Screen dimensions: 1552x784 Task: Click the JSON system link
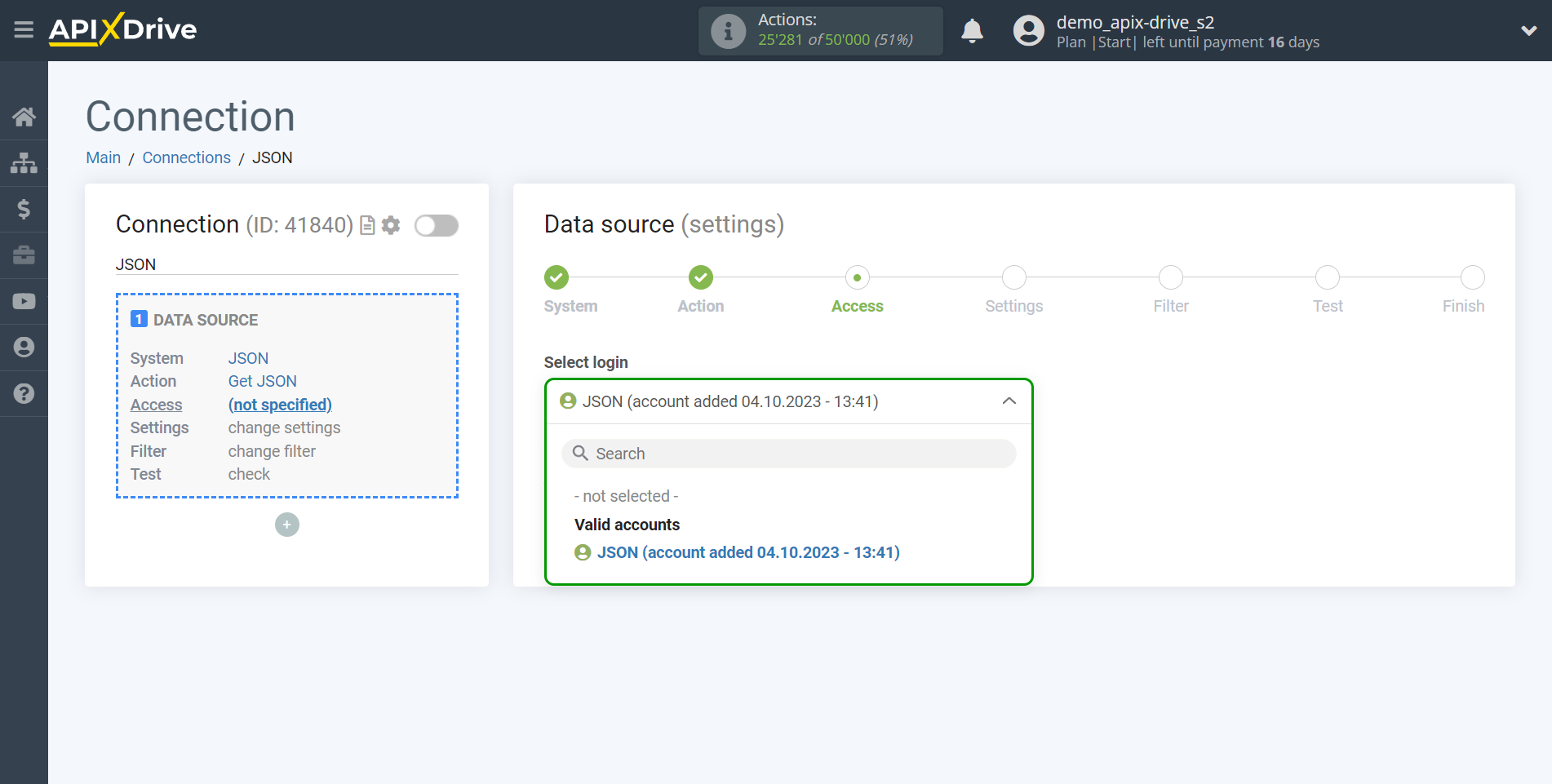tap(248, 358)
